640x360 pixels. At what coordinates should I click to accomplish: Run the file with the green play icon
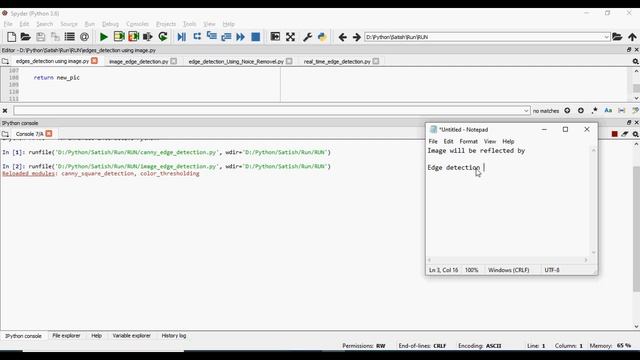point(104,37)
